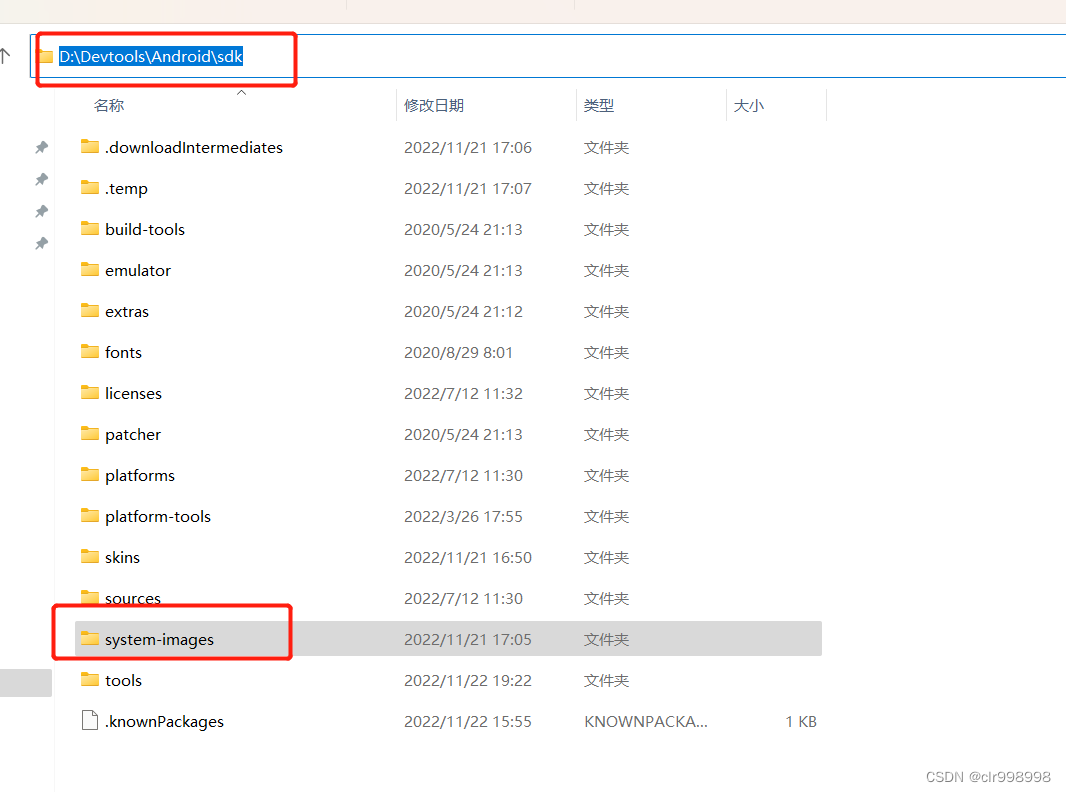This screenshot has width=1066, height=792.
Task: Click the yellow folder icon in the address bar
Action: coord(46,56)
